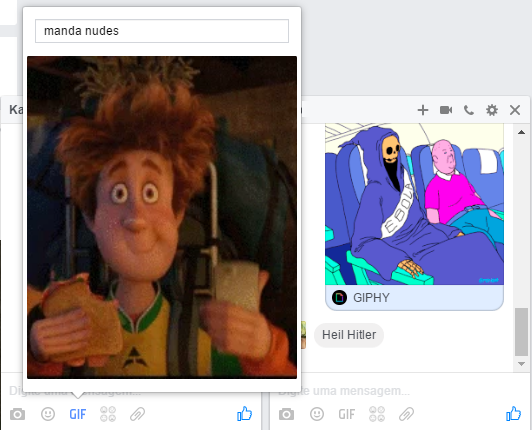The height and width of the screenshot is (430, 532).
Task: Open emoji picker in right chat
Action: [x=317, y=414]
